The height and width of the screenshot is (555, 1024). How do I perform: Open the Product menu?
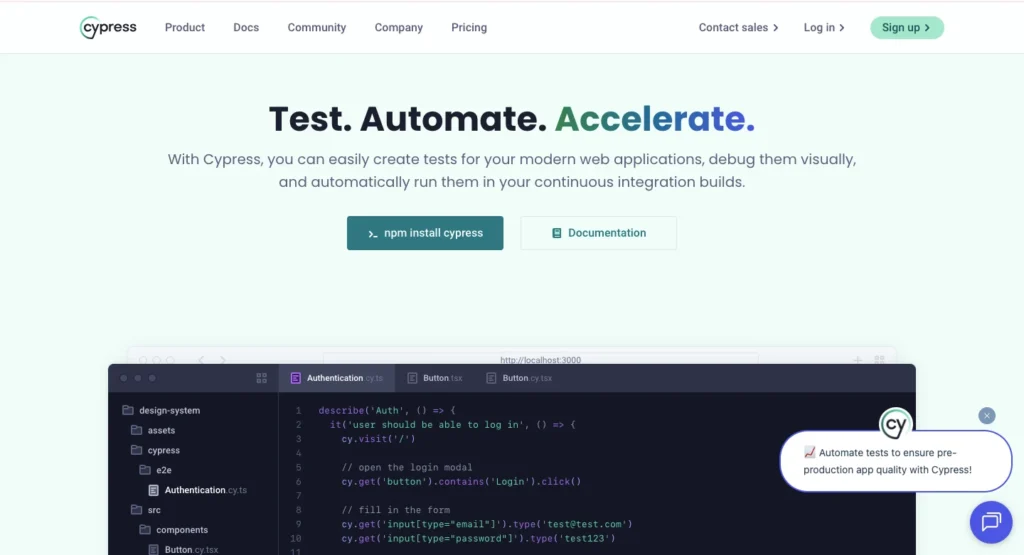point(185,27)
